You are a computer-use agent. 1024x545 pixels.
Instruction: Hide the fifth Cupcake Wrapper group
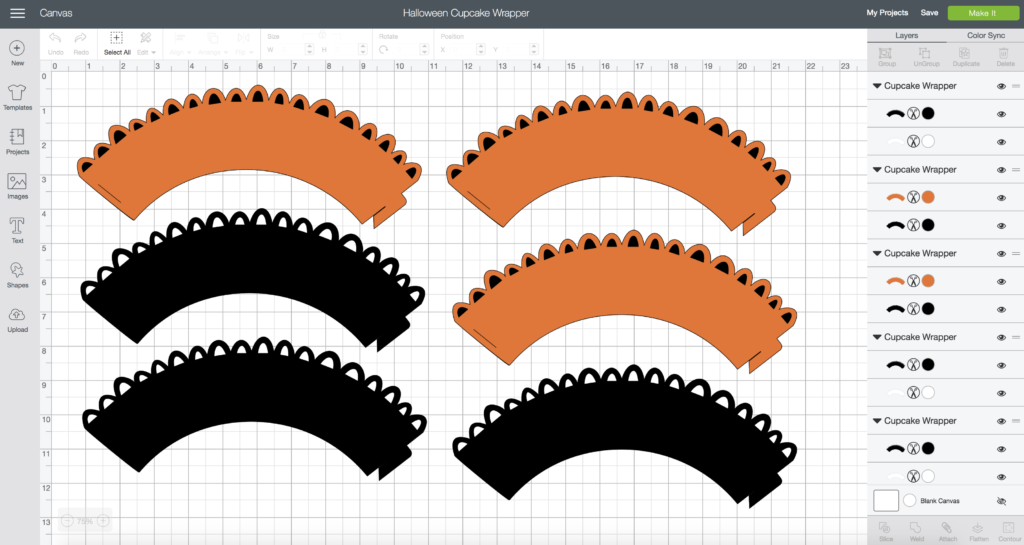(1001, 421)
